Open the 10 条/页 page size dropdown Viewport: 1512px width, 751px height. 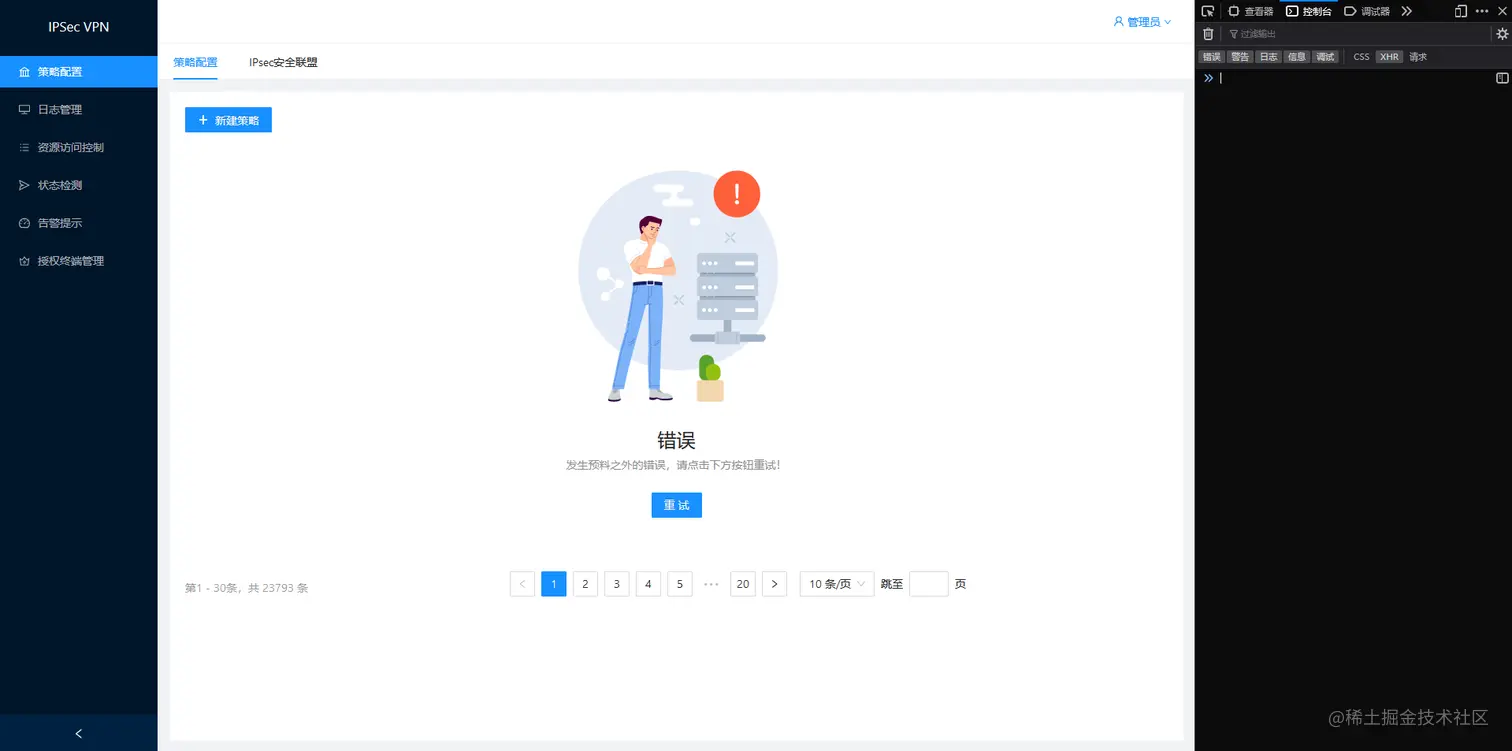[836, 584]
